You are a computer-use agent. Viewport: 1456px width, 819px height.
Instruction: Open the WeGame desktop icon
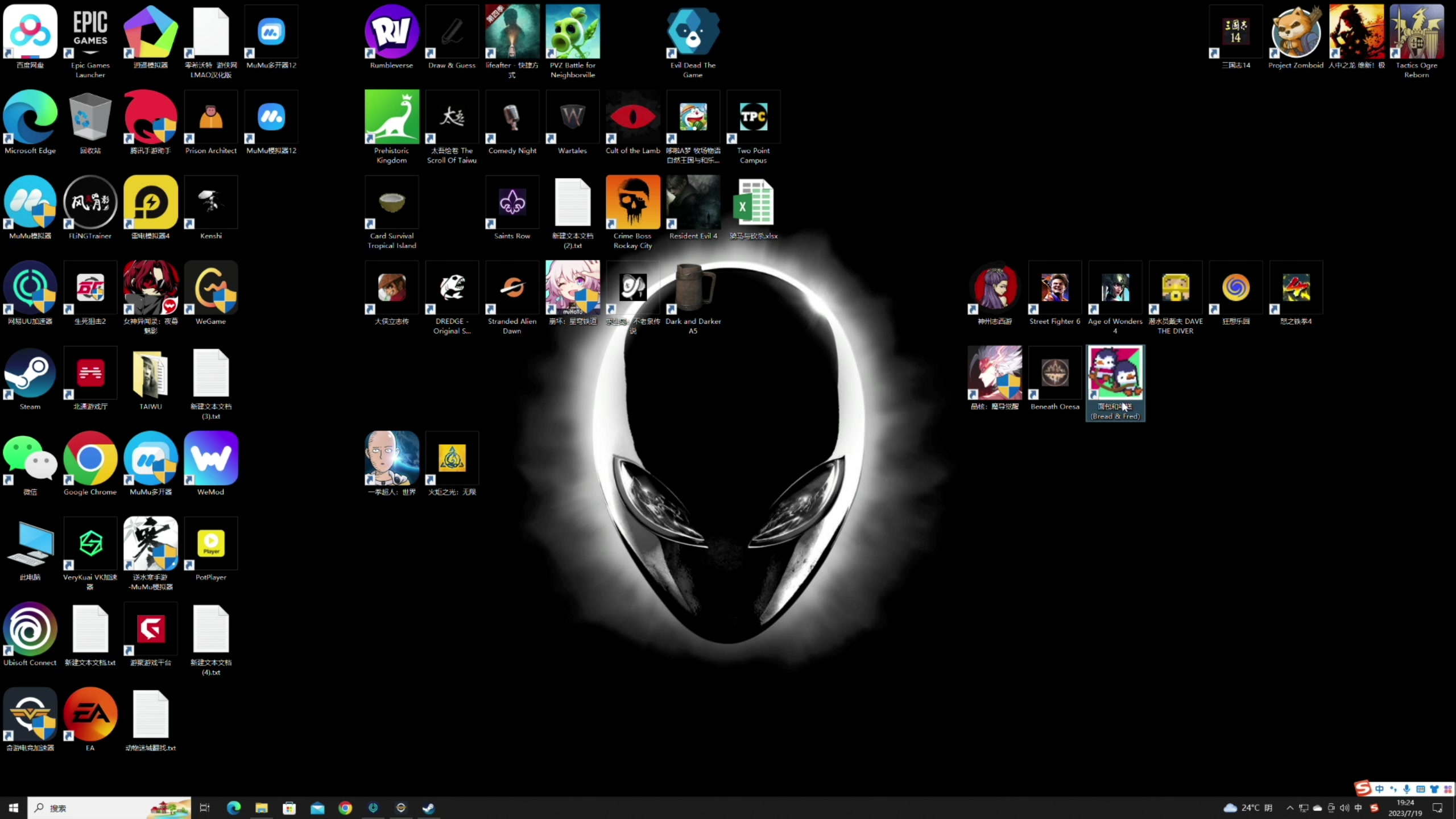tap(211, 293)
